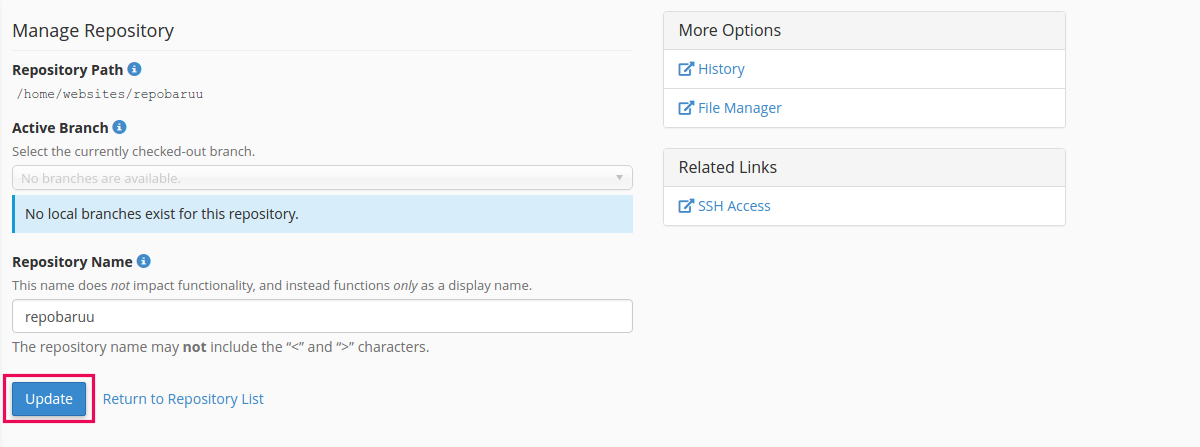Click the external-link icon before SSH Access
Screen dimensions: 1200x447
tap(686, 206)
